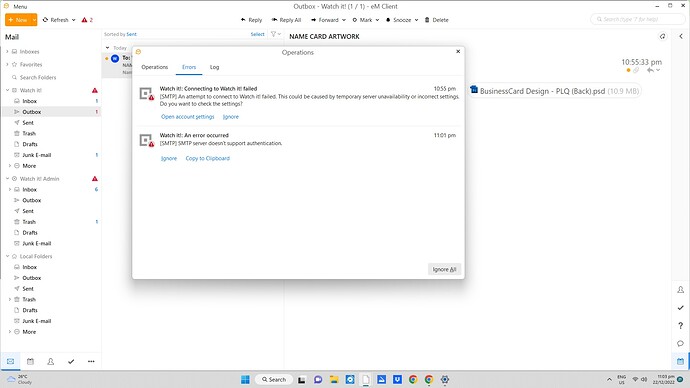Reply to the selected message
Image resolution: width=690 pixels, height=388 pixels.
point(251,20)
